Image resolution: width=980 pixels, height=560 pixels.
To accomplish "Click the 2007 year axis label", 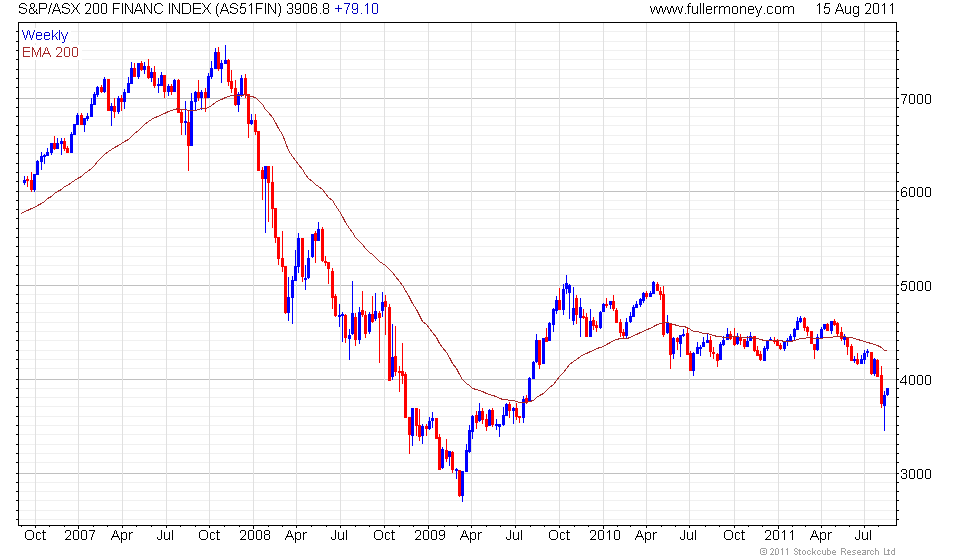I will point(80,536).
